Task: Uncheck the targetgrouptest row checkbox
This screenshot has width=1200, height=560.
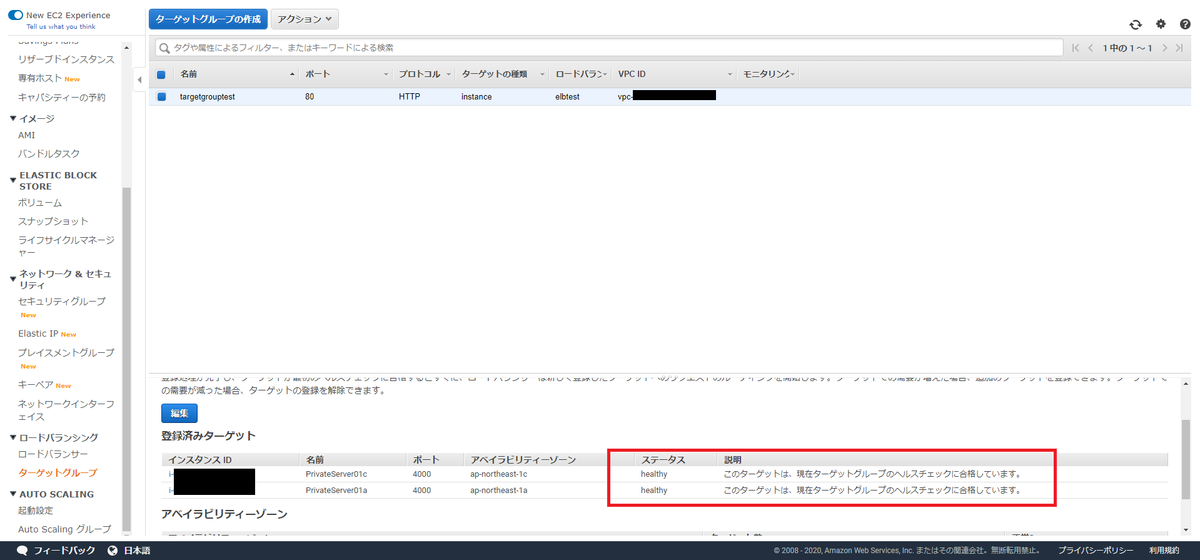Action: (161, 97)
